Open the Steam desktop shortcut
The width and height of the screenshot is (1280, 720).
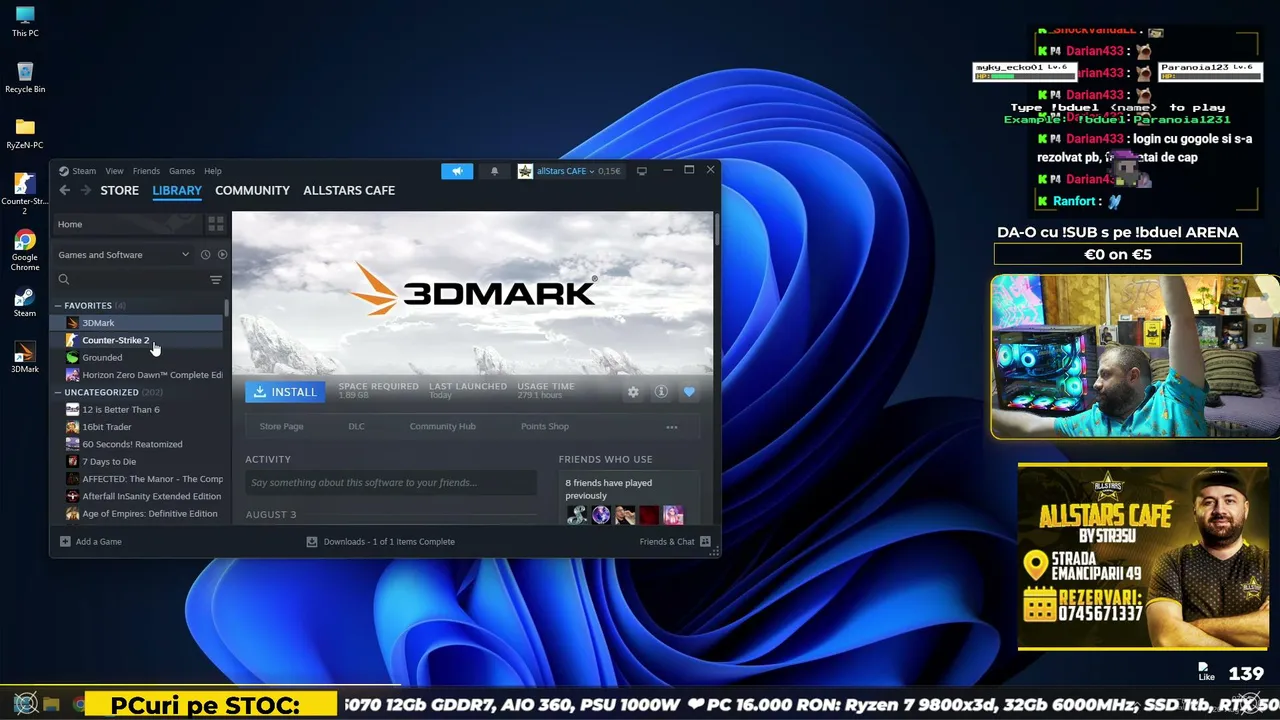(x=25, y=302)
